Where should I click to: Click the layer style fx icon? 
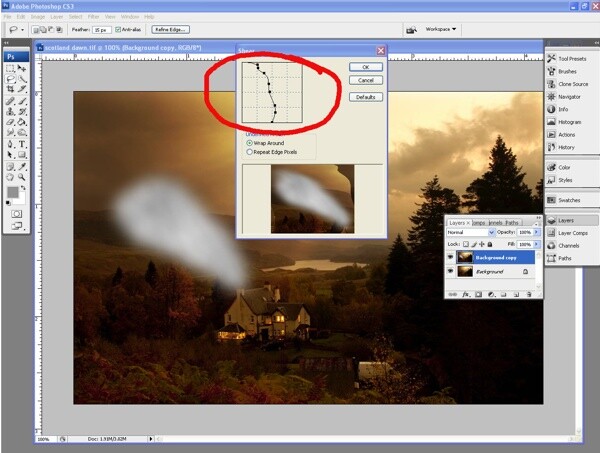coord(466,294)
